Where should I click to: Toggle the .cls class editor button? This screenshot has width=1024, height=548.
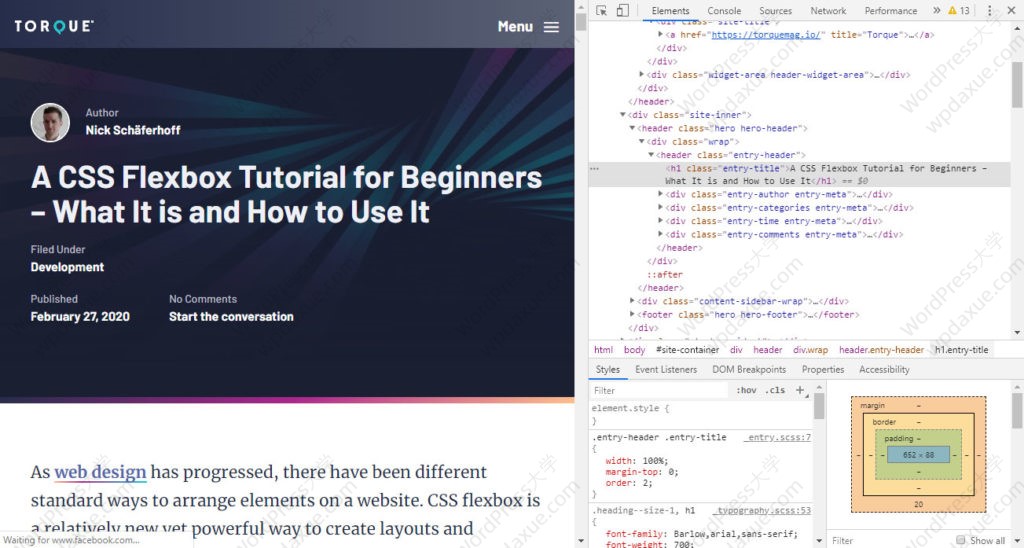(x=775, y=390)
